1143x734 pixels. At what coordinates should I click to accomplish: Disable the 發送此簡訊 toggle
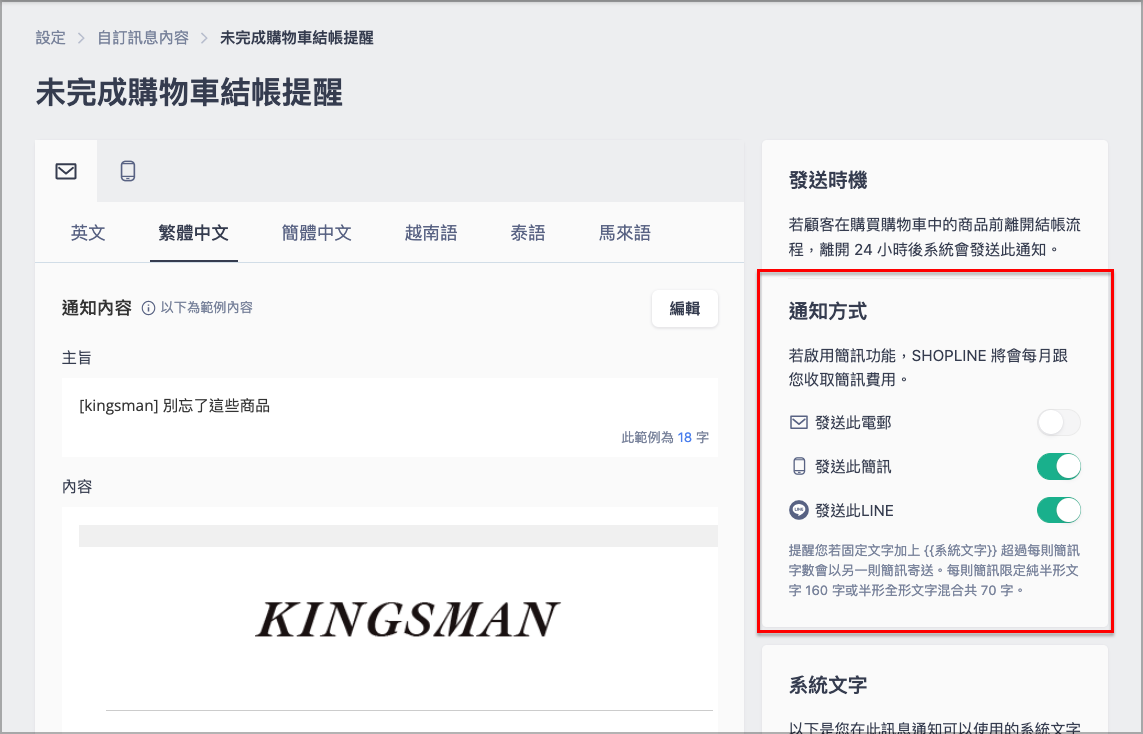1058,466
